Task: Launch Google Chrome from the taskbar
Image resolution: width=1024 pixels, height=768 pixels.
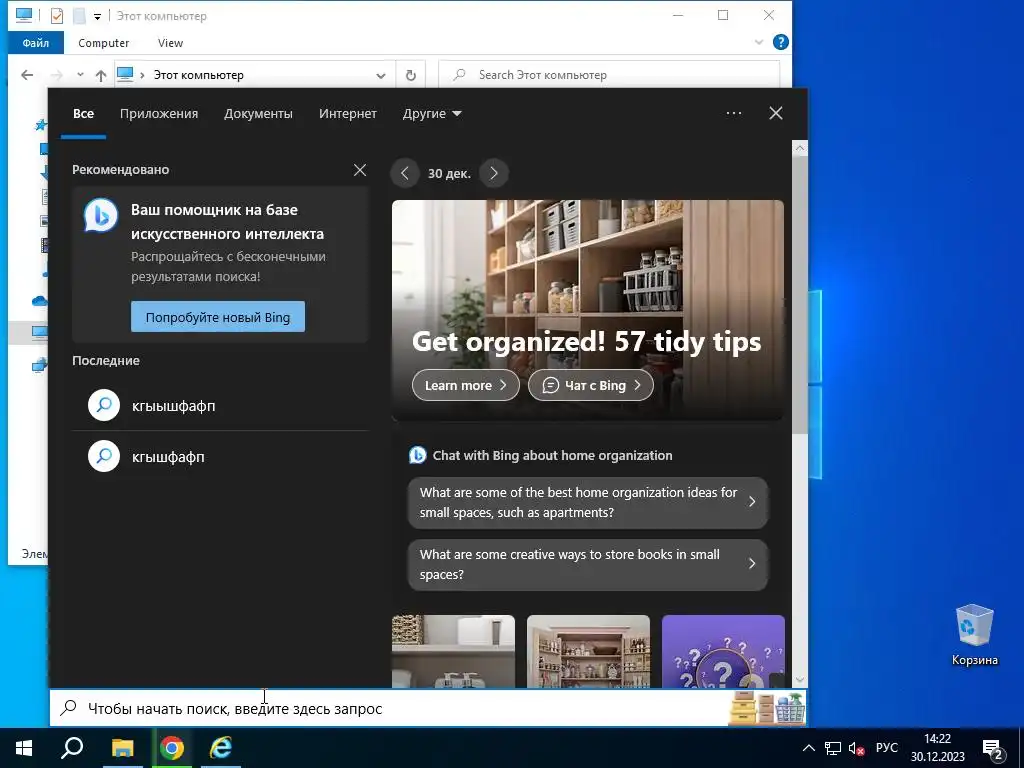Action: (x=172, y=748)
